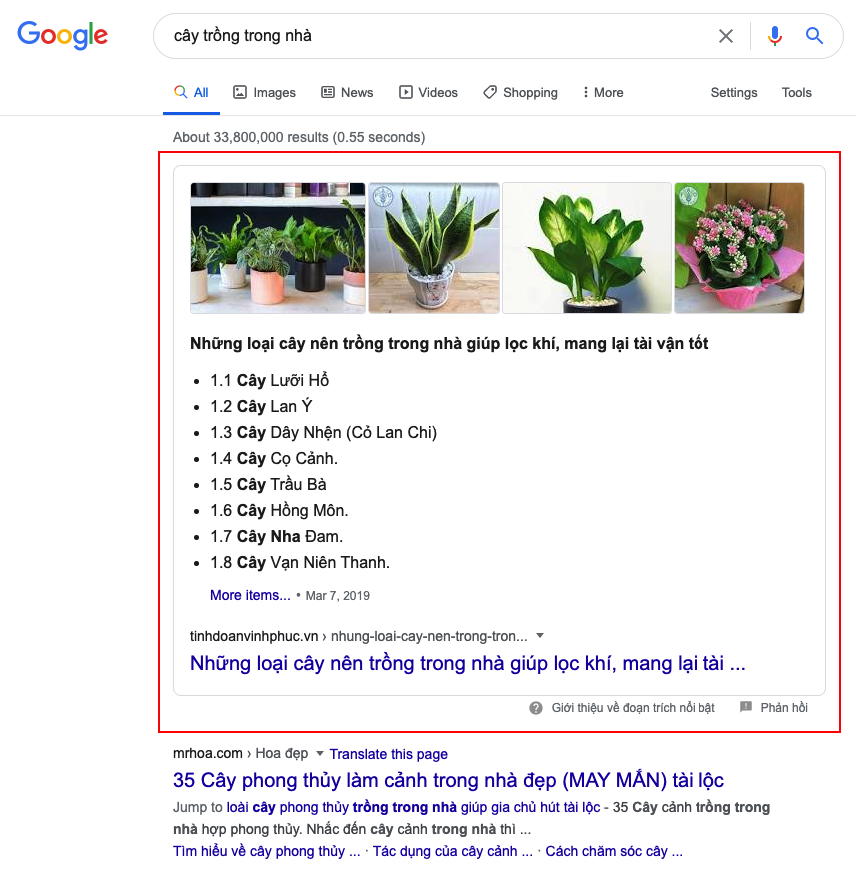Screen dimensions: 856x880
Task: Click the Phản hồi feedback flag icon
Action: [746, 707]
